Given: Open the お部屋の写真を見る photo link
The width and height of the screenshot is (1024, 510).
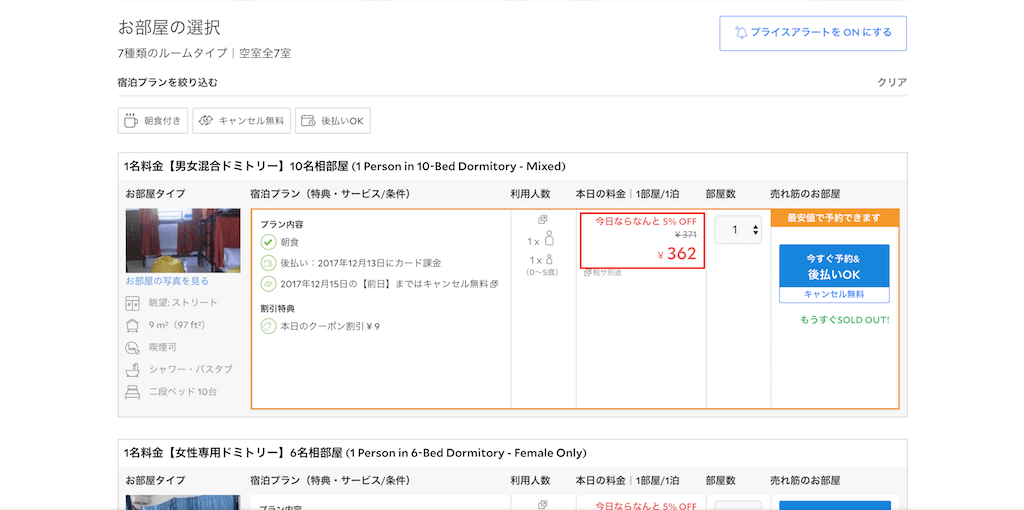Looking at the screenshot, I should 167,281.
